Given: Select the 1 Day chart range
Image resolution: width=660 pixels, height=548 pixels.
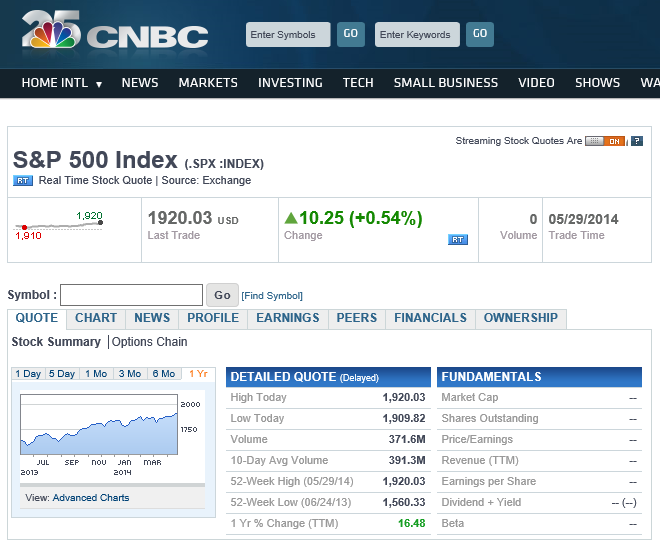Looking at the screenshot, I should coord(28,374).
